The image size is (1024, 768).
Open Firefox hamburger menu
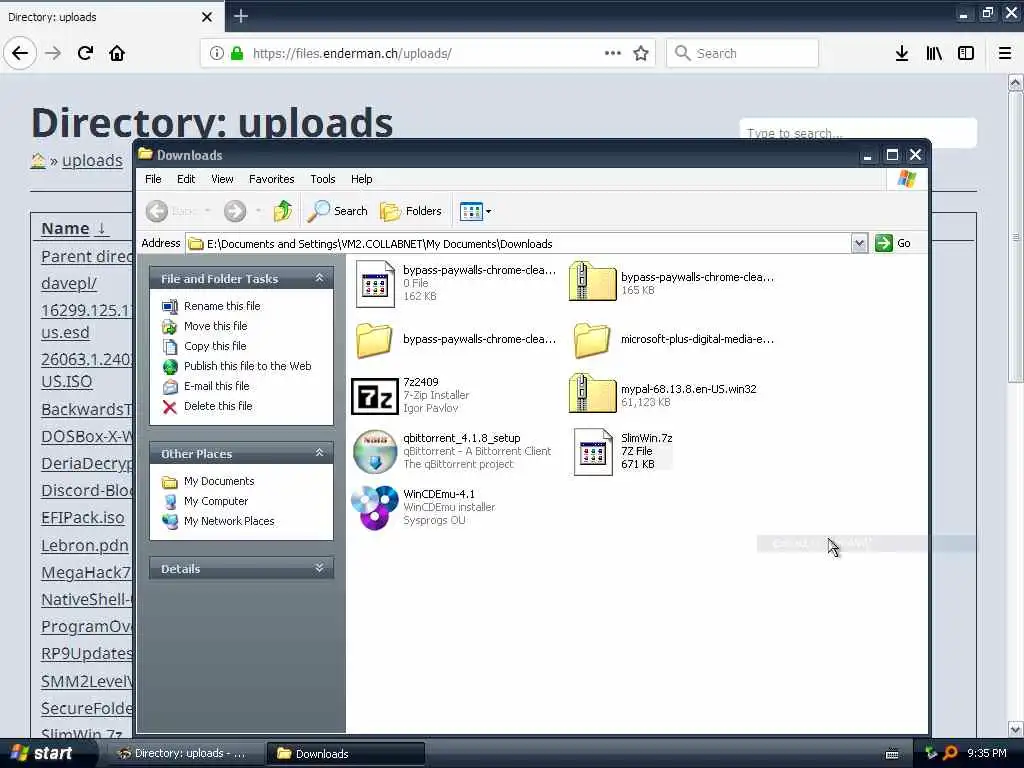point(1004,53)
